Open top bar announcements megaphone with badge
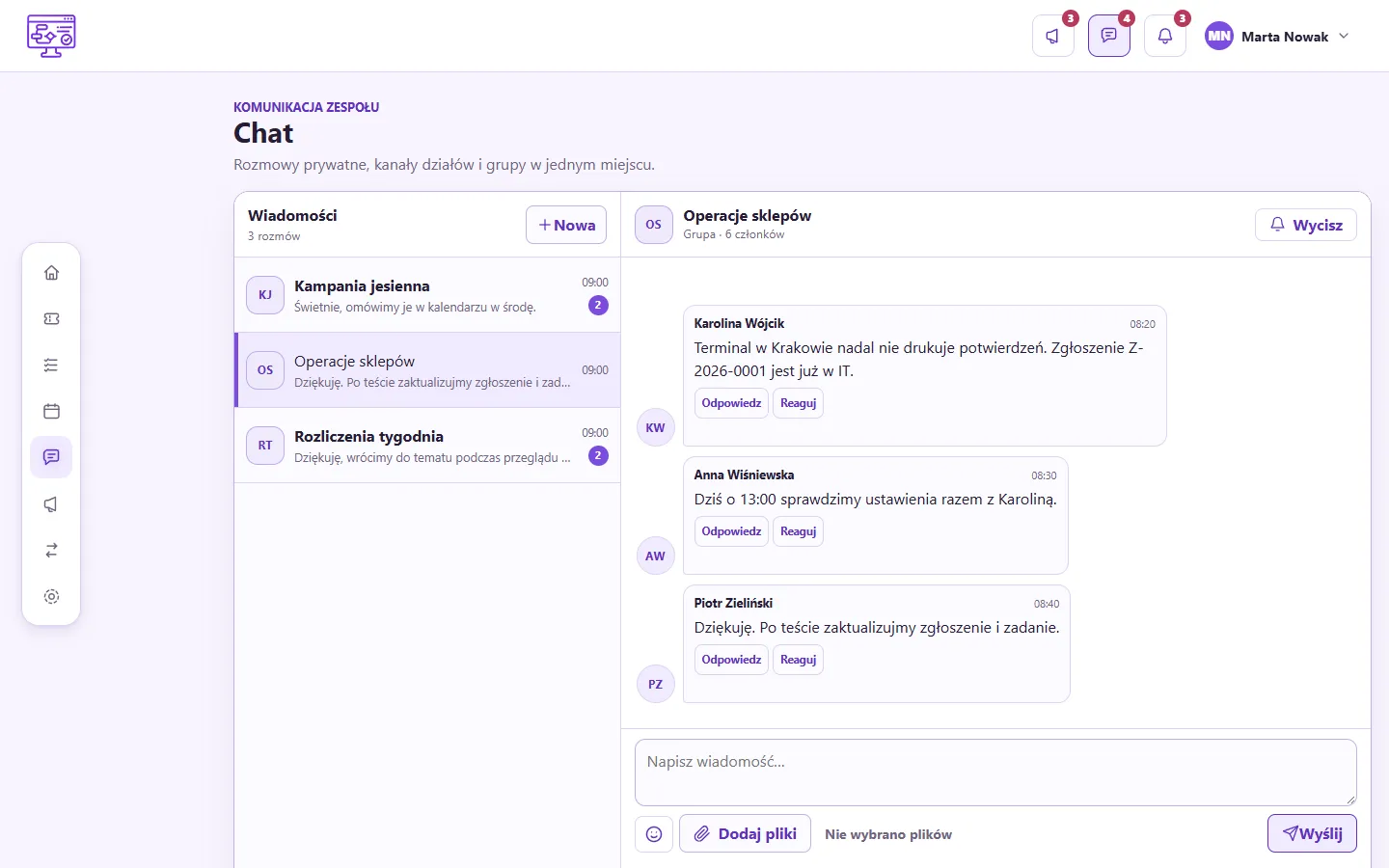This screenshot has height=868, width=1389. (x=1053, y=37)
